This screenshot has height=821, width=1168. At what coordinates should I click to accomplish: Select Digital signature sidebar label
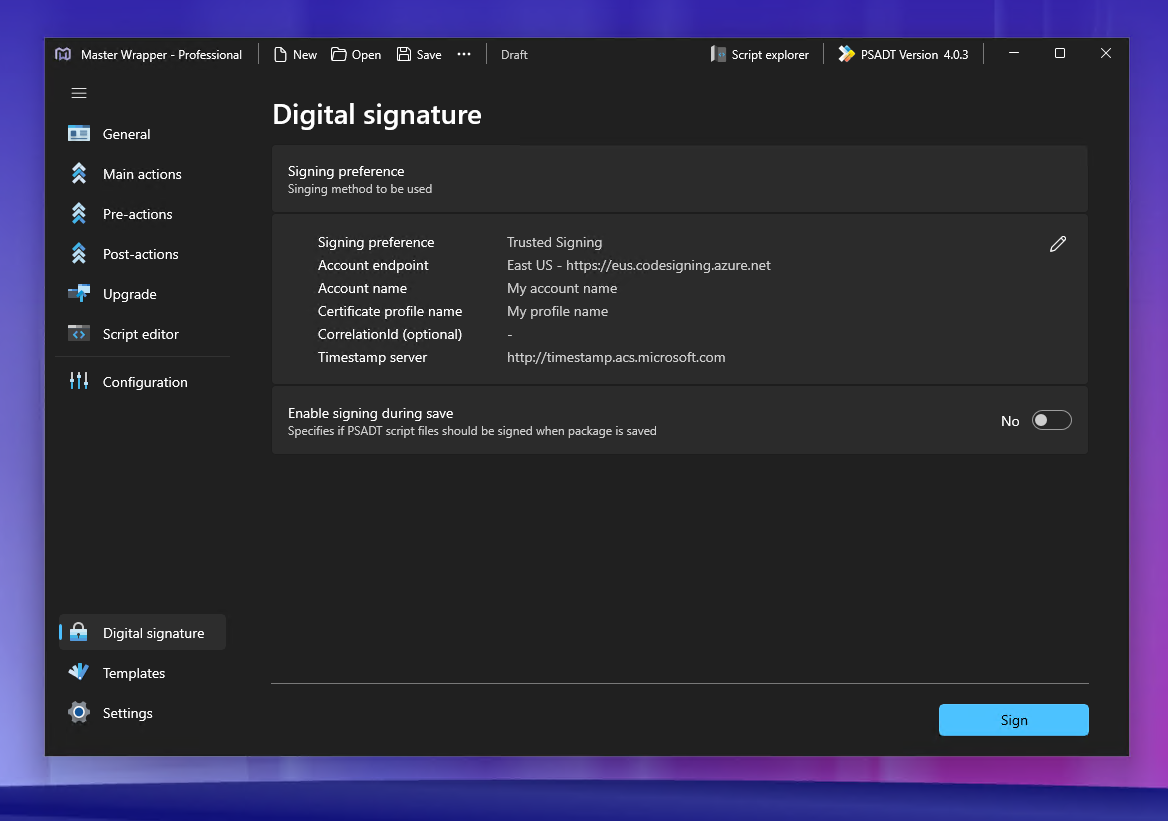point(153,633)
